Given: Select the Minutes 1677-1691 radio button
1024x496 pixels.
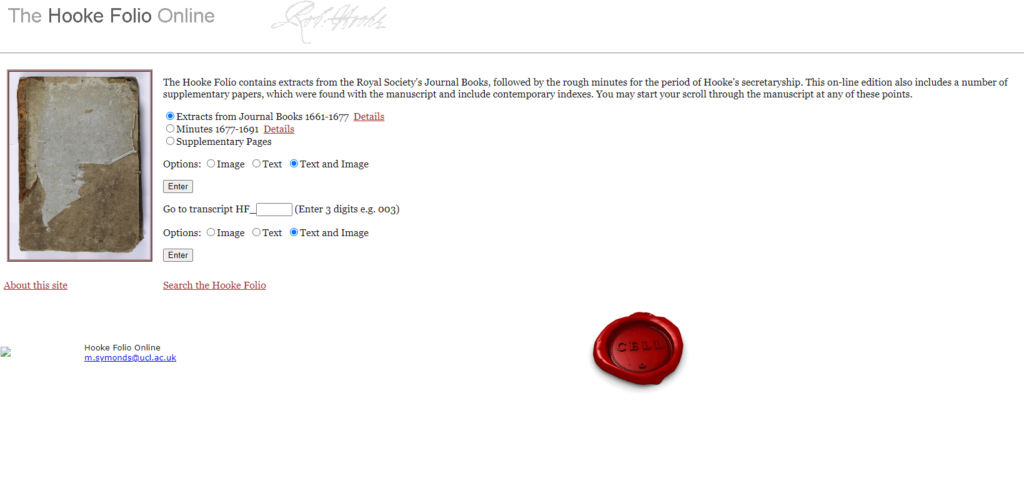Looking at the screenshot, I should pos(170,129).
